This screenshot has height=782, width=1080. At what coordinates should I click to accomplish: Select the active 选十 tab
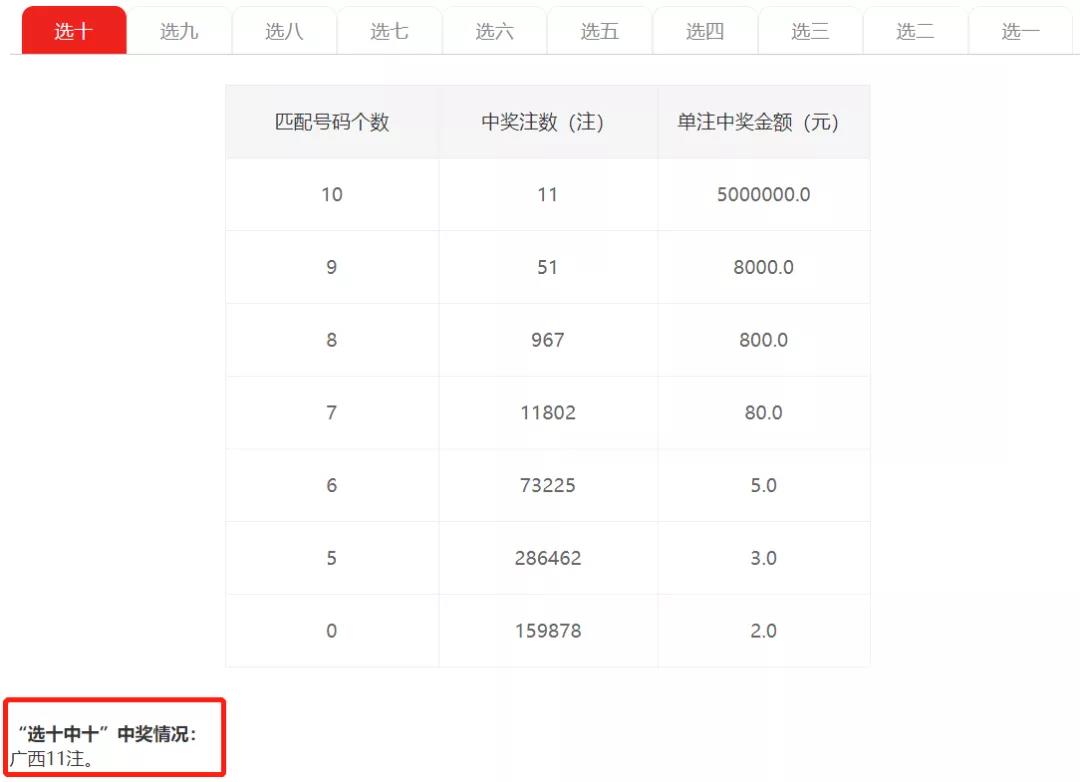tap(72, 30)
